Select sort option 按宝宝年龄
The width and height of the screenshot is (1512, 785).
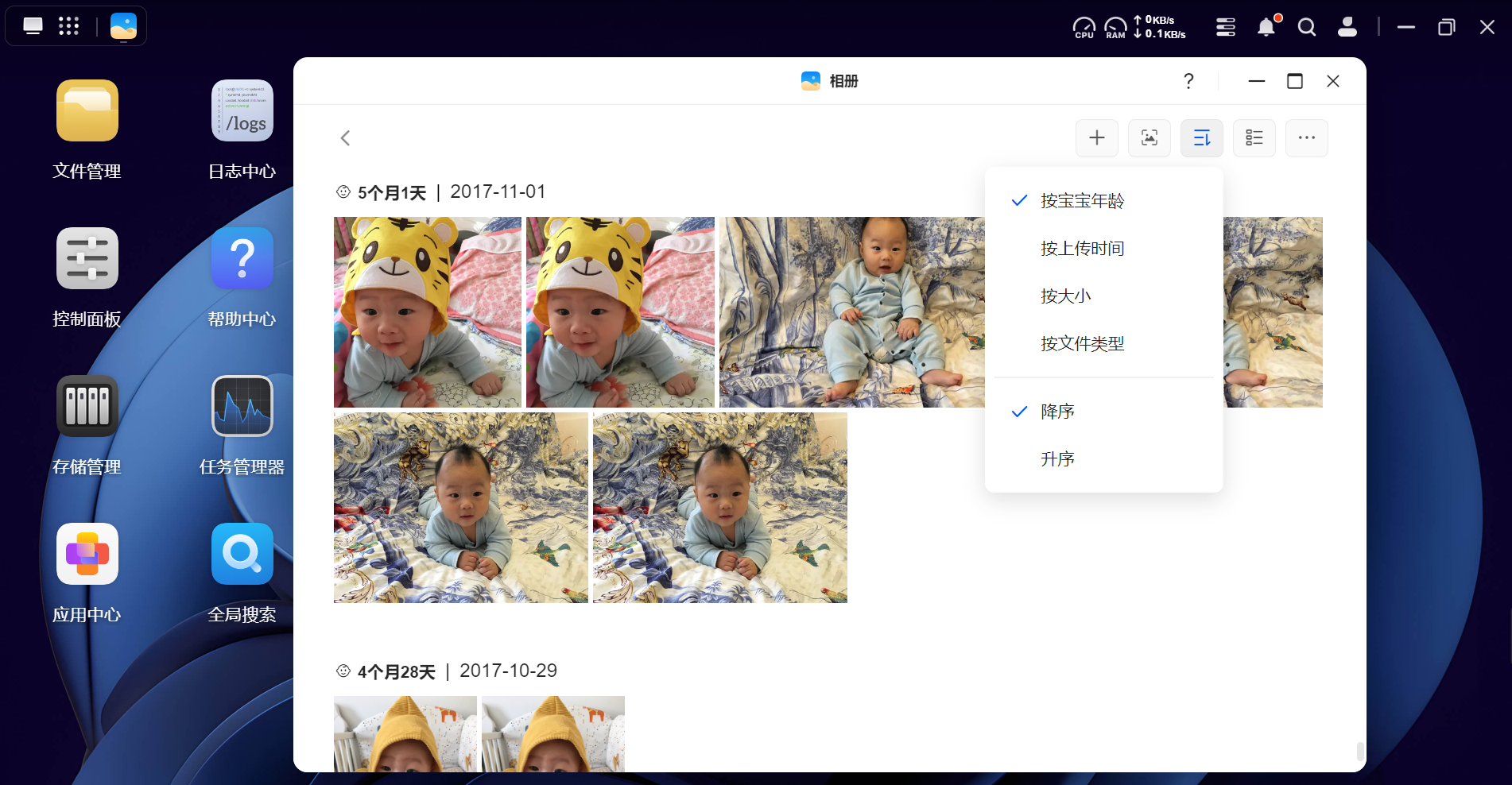pyautogui.click(x=1104, y=201)
